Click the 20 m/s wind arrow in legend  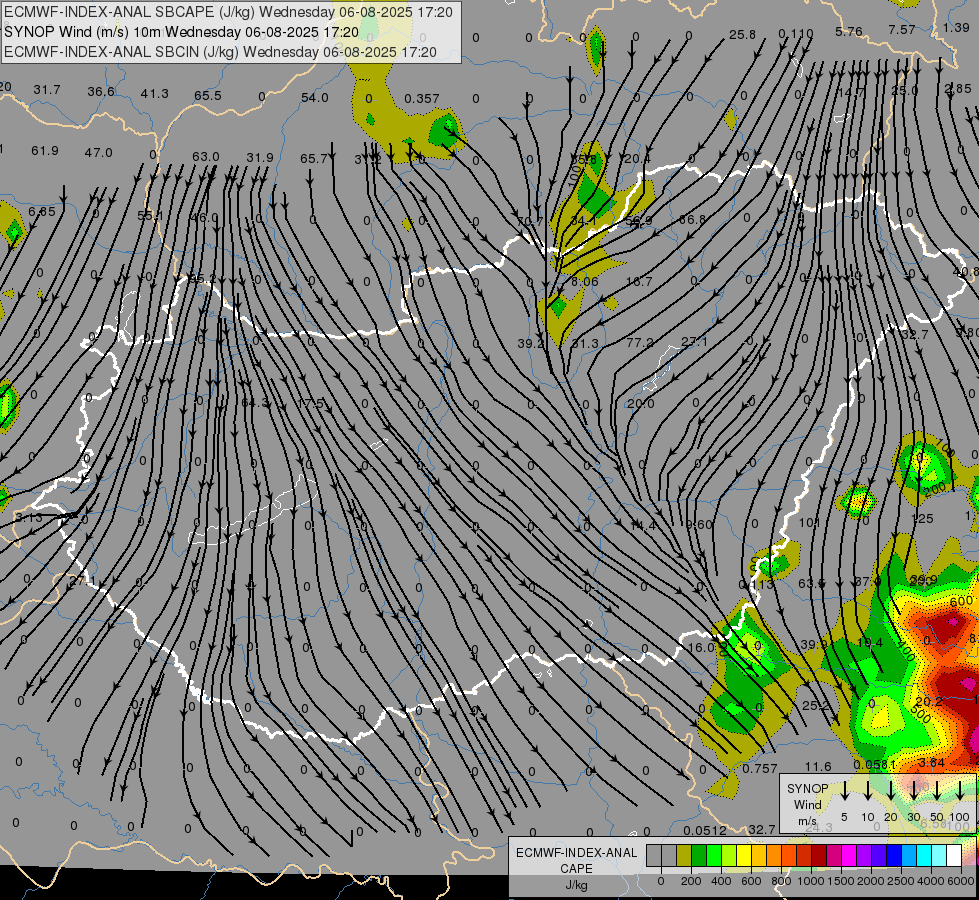coord(891,791)
